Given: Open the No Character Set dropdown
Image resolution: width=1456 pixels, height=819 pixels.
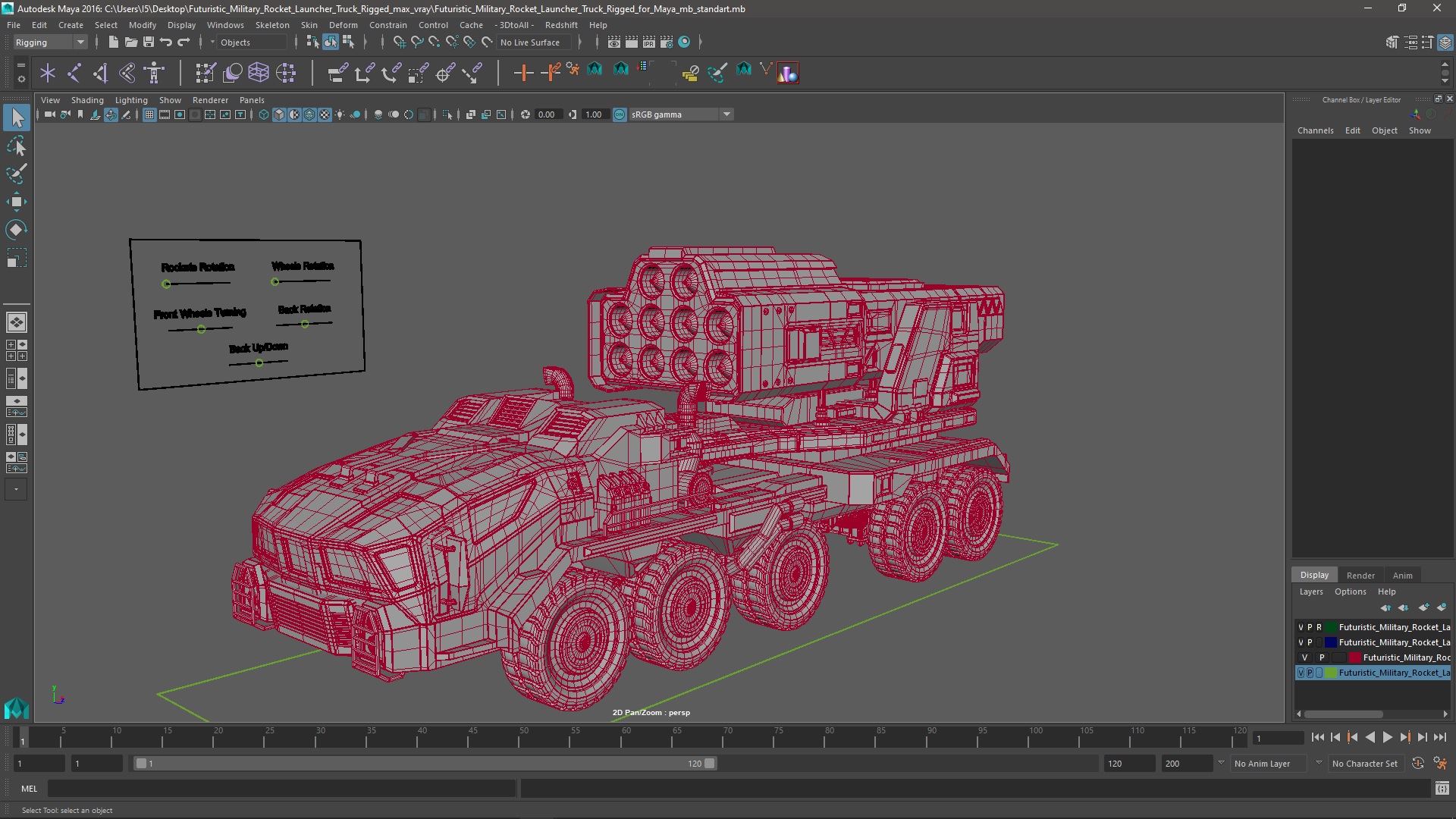Looking at the screenshot, I should [1367, 764].
